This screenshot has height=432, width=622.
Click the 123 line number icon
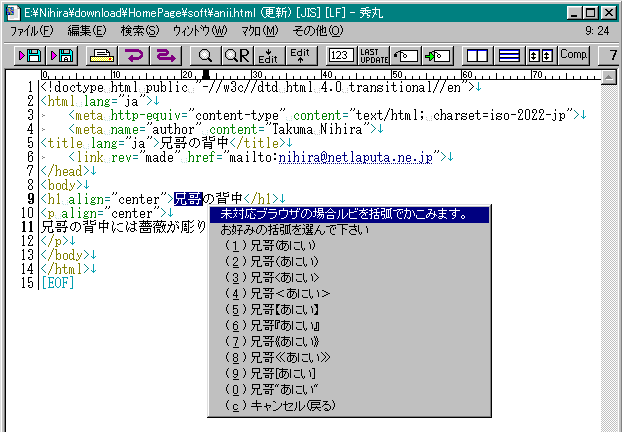point(340,55)
